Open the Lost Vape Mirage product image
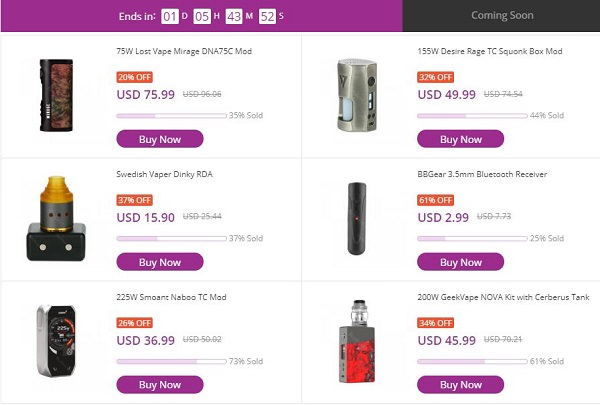Image resolution: width=600 pixels, height=405 pixels. coord(58,95)
